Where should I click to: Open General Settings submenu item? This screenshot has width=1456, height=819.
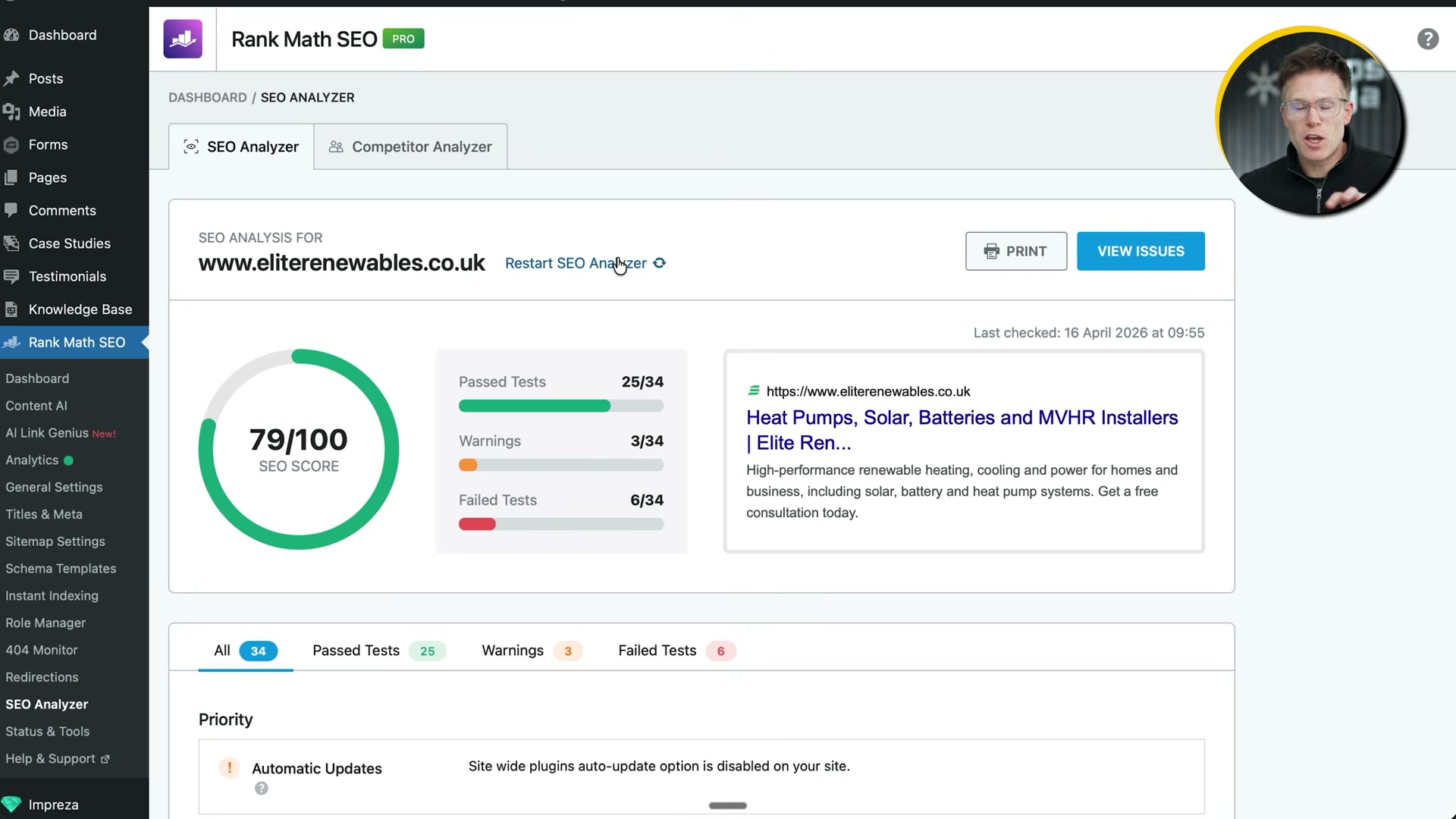coord(54,487)
